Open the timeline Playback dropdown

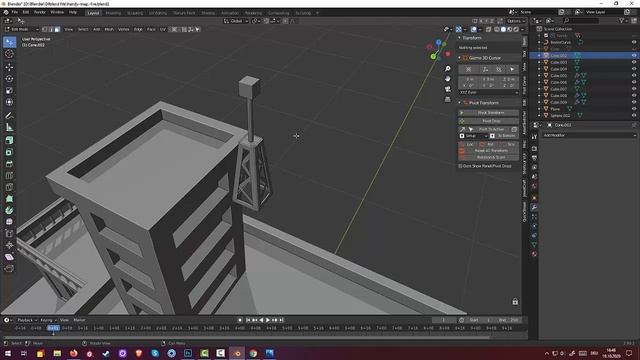[x=27, y=320]
